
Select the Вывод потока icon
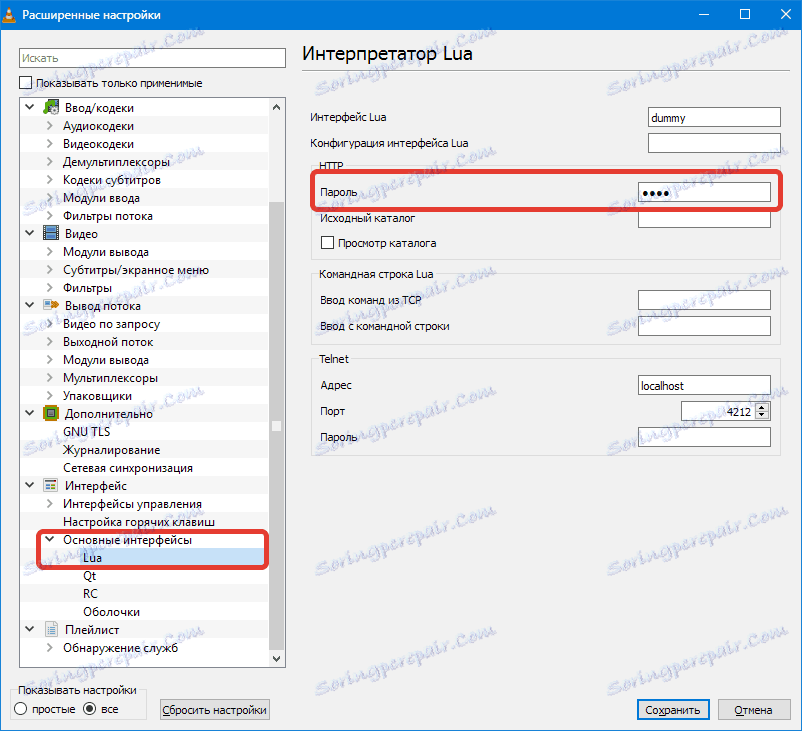pyautogui.click(x=51, y=305)
